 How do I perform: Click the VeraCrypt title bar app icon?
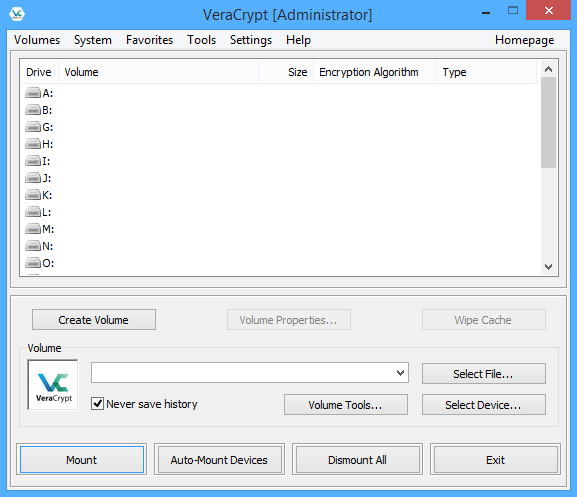pyautogui.click(x=17, y=14)
